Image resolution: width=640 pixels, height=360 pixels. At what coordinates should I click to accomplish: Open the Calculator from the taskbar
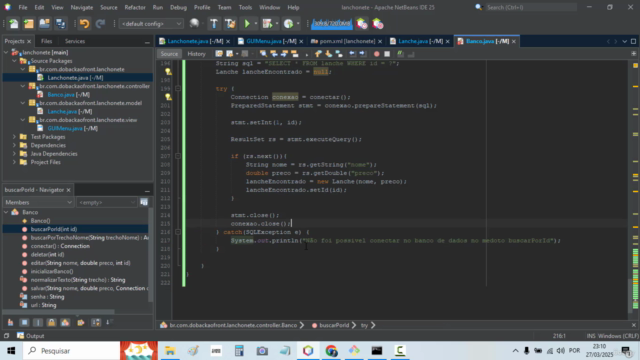(239, 351)
